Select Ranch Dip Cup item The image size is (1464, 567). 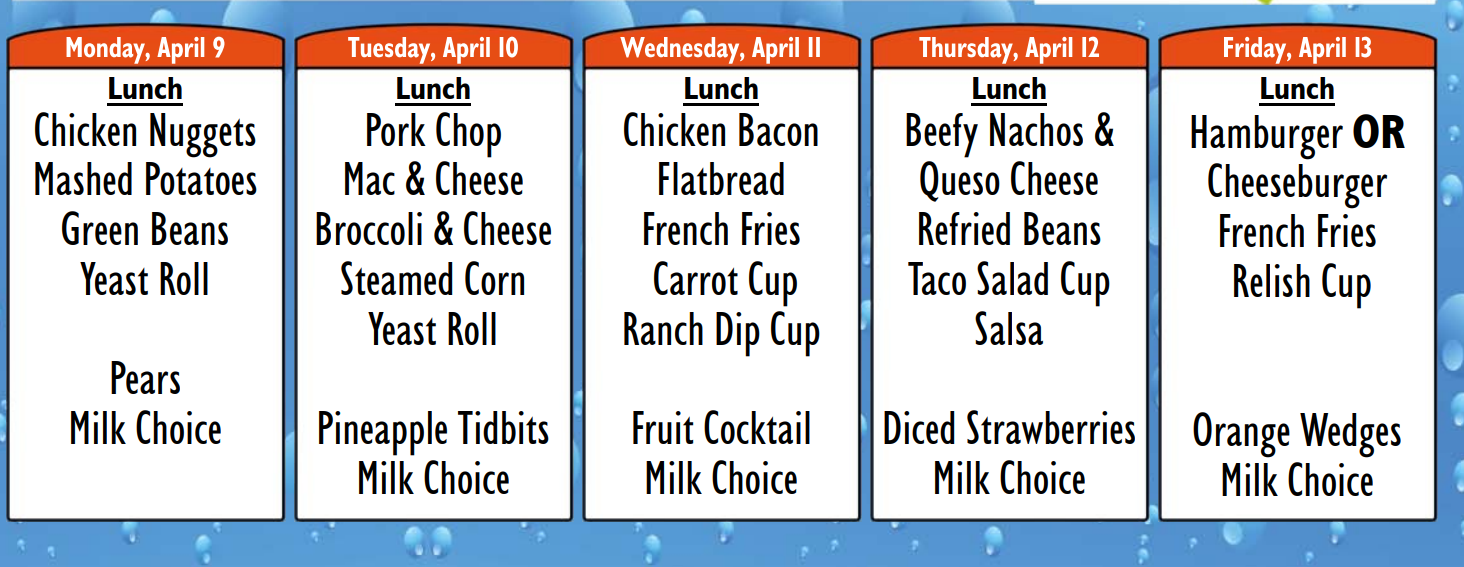721,333
